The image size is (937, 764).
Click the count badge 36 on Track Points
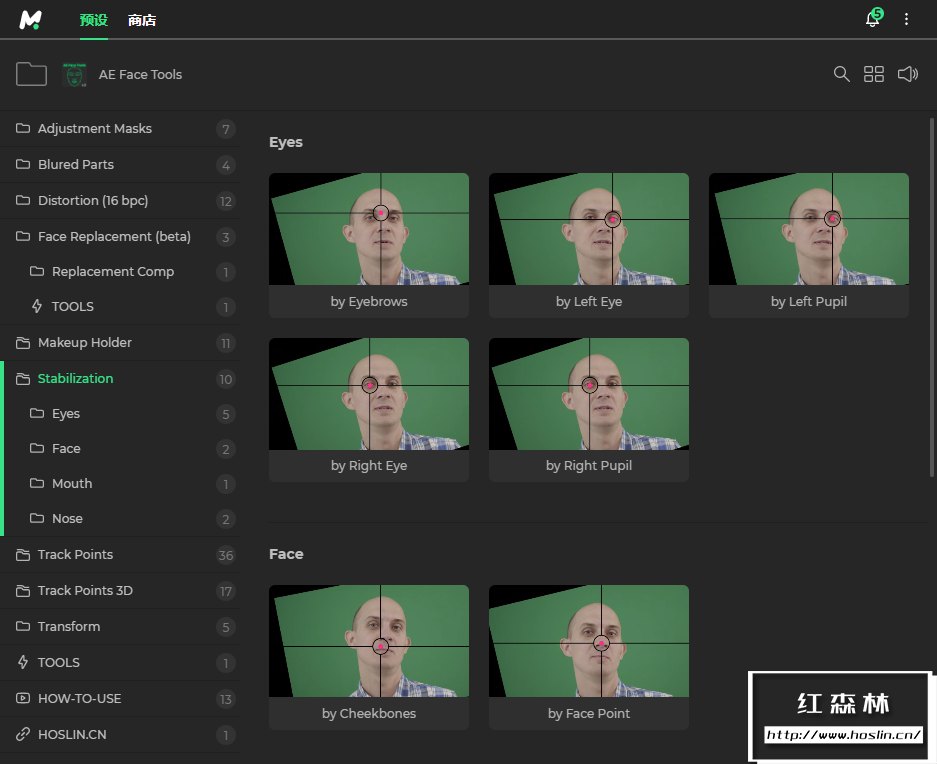tap(225, 555)
